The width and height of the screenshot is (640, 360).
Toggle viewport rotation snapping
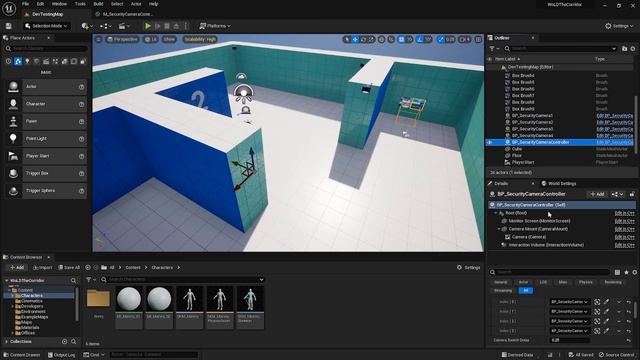click(x=420, y=40)
